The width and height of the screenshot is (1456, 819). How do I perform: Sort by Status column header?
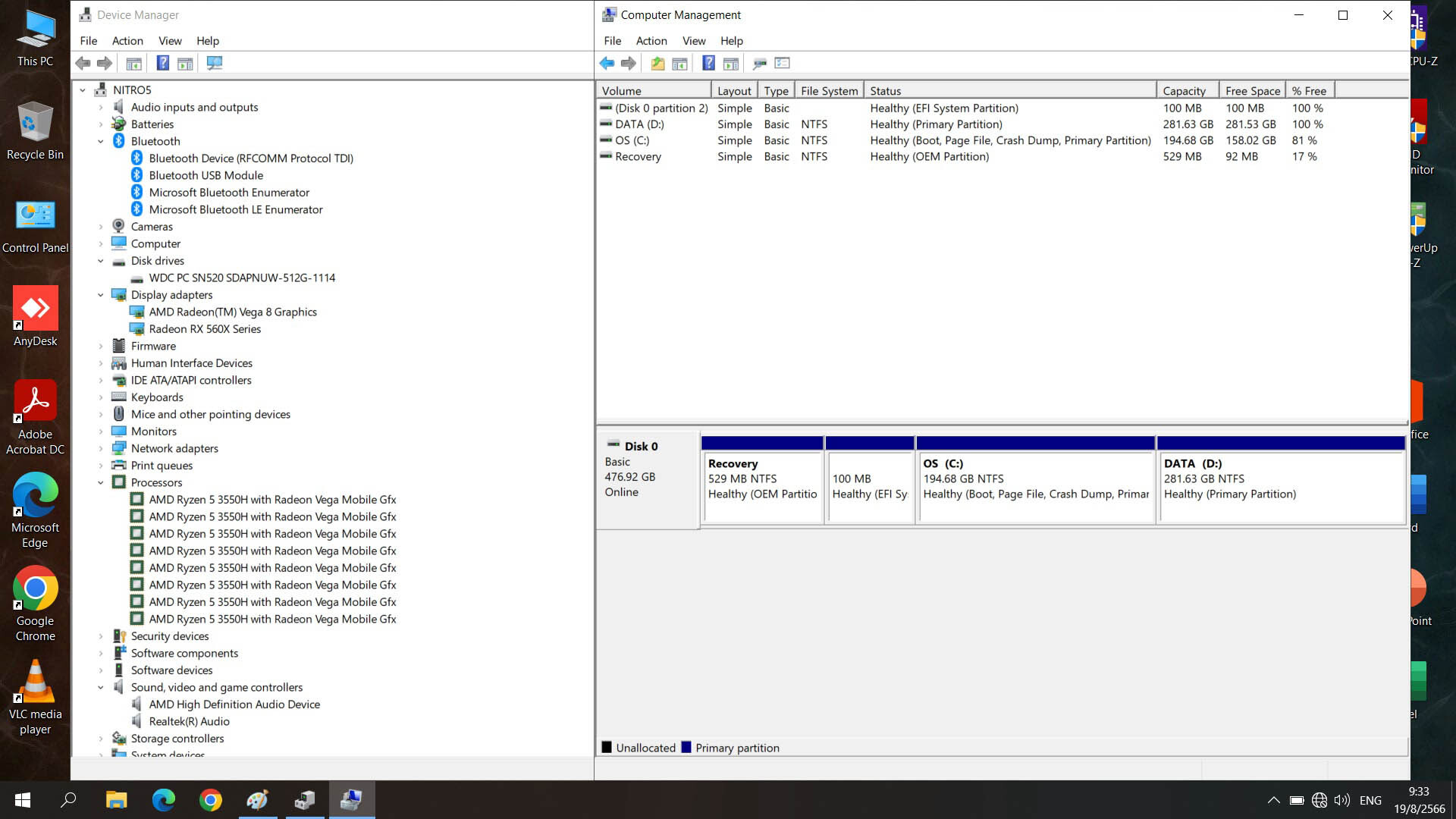click(1010, 91)
